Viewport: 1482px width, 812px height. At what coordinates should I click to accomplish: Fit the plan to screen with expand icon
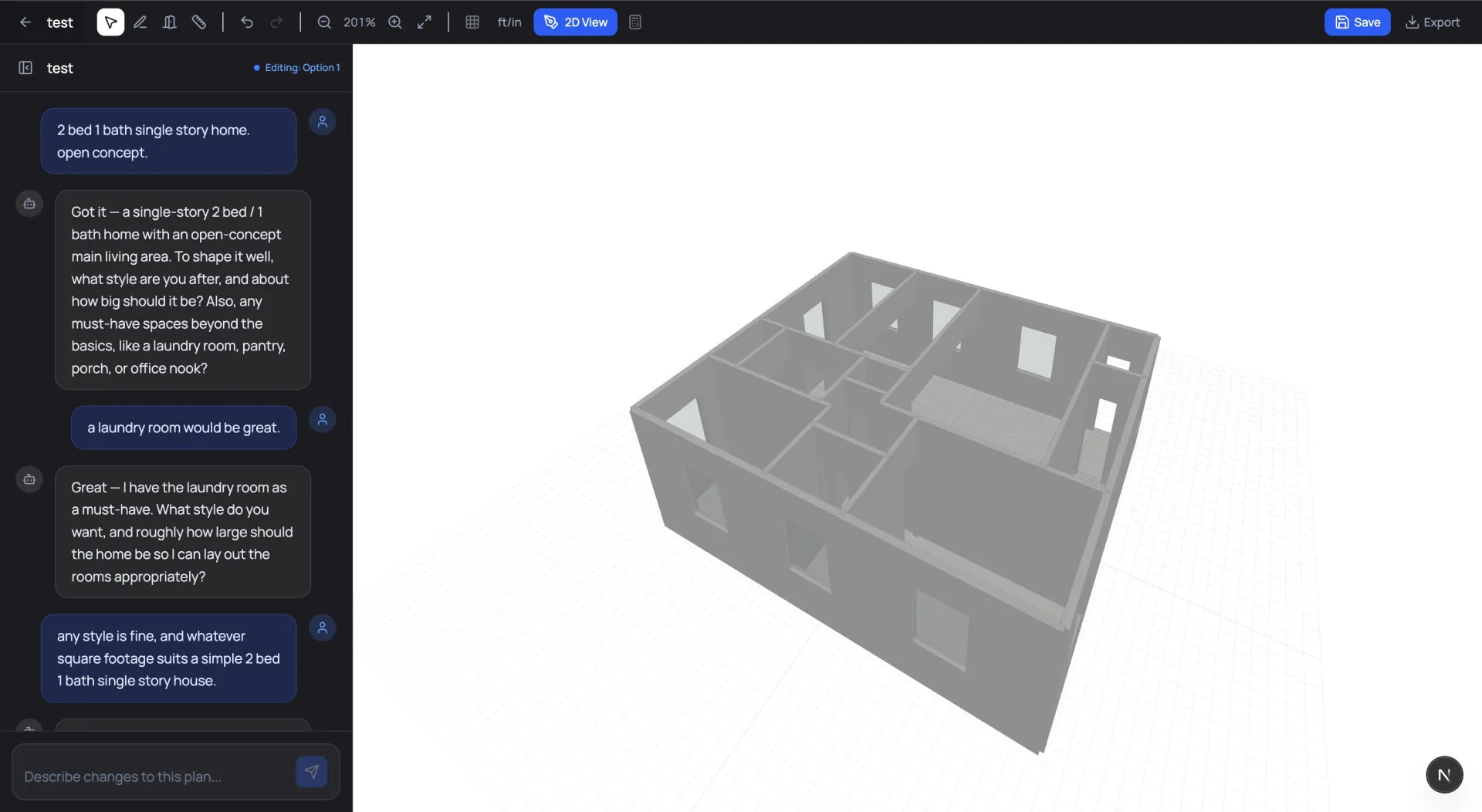(424, 22)
